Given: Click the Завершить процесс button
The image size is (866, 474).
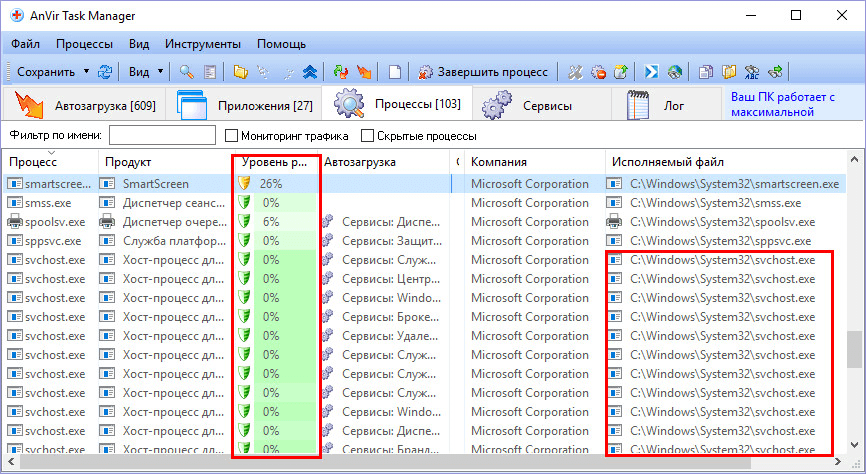Looking at the screenshot, I should click(x=484, y=72).
